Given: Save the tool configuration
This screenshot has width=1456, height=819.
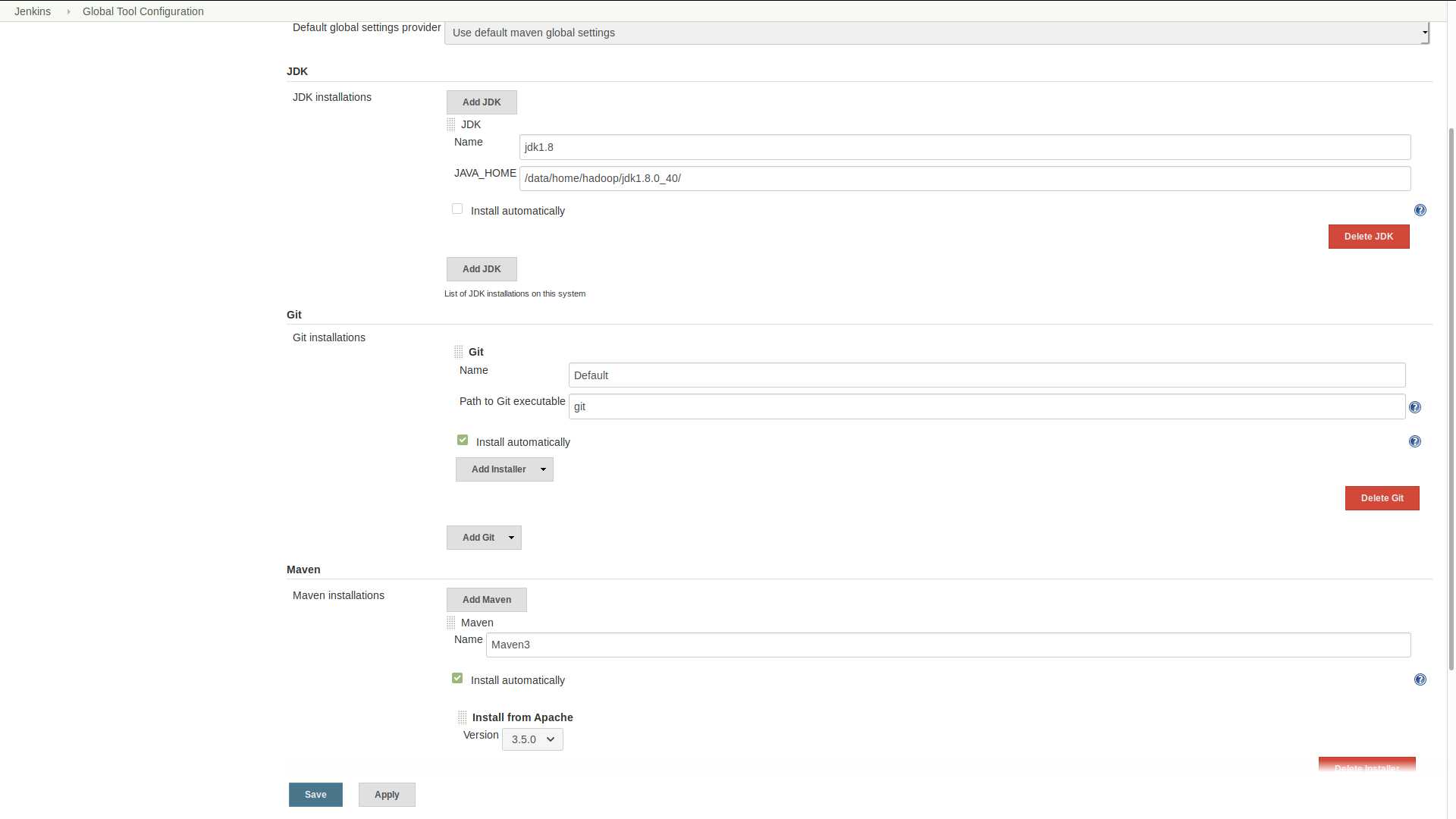Looking at the screenshot, I should 315,795.
